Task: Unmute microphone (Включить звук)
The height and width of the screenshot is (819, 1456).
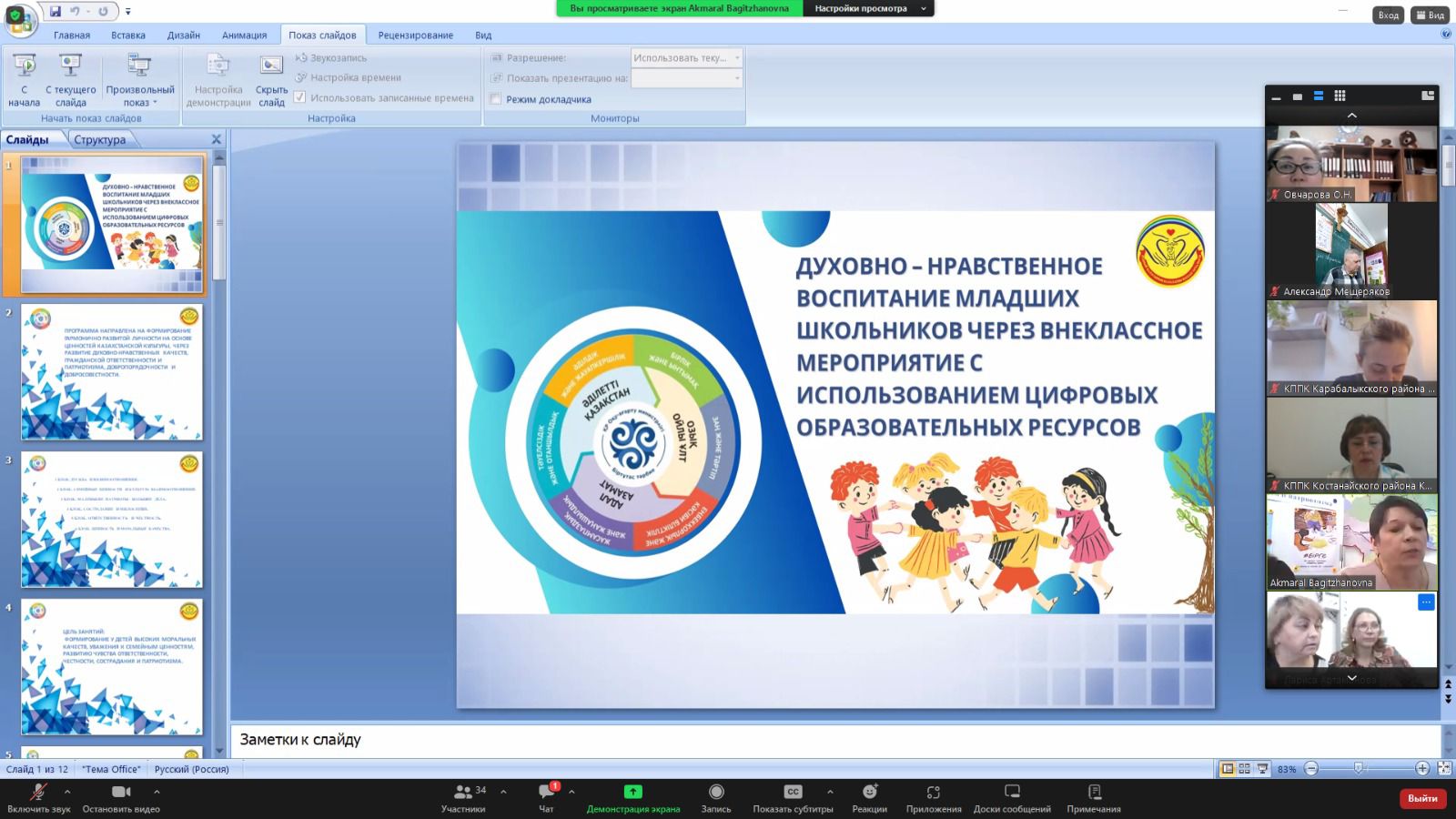Action: [38, 798]
